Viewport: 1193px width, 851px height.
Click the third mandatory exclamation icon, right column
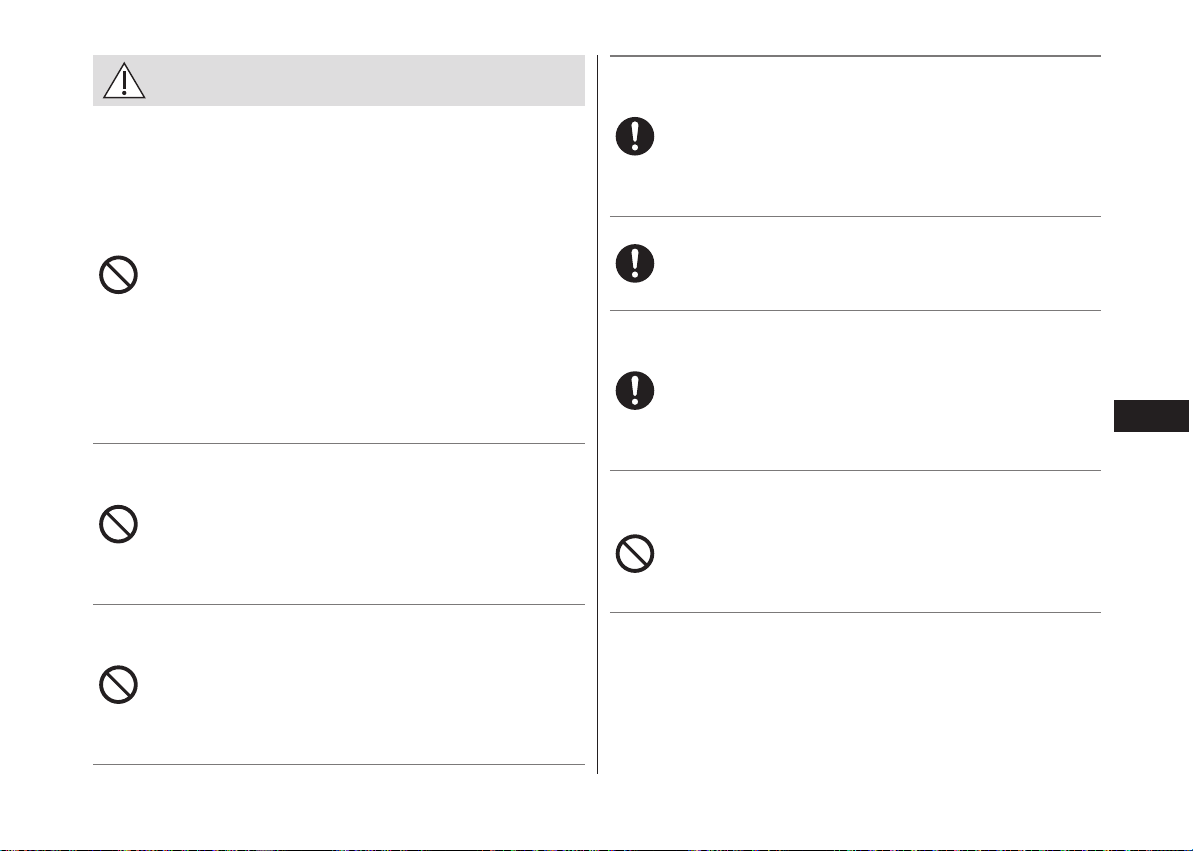pyautogui.click(x=635, y=390)
